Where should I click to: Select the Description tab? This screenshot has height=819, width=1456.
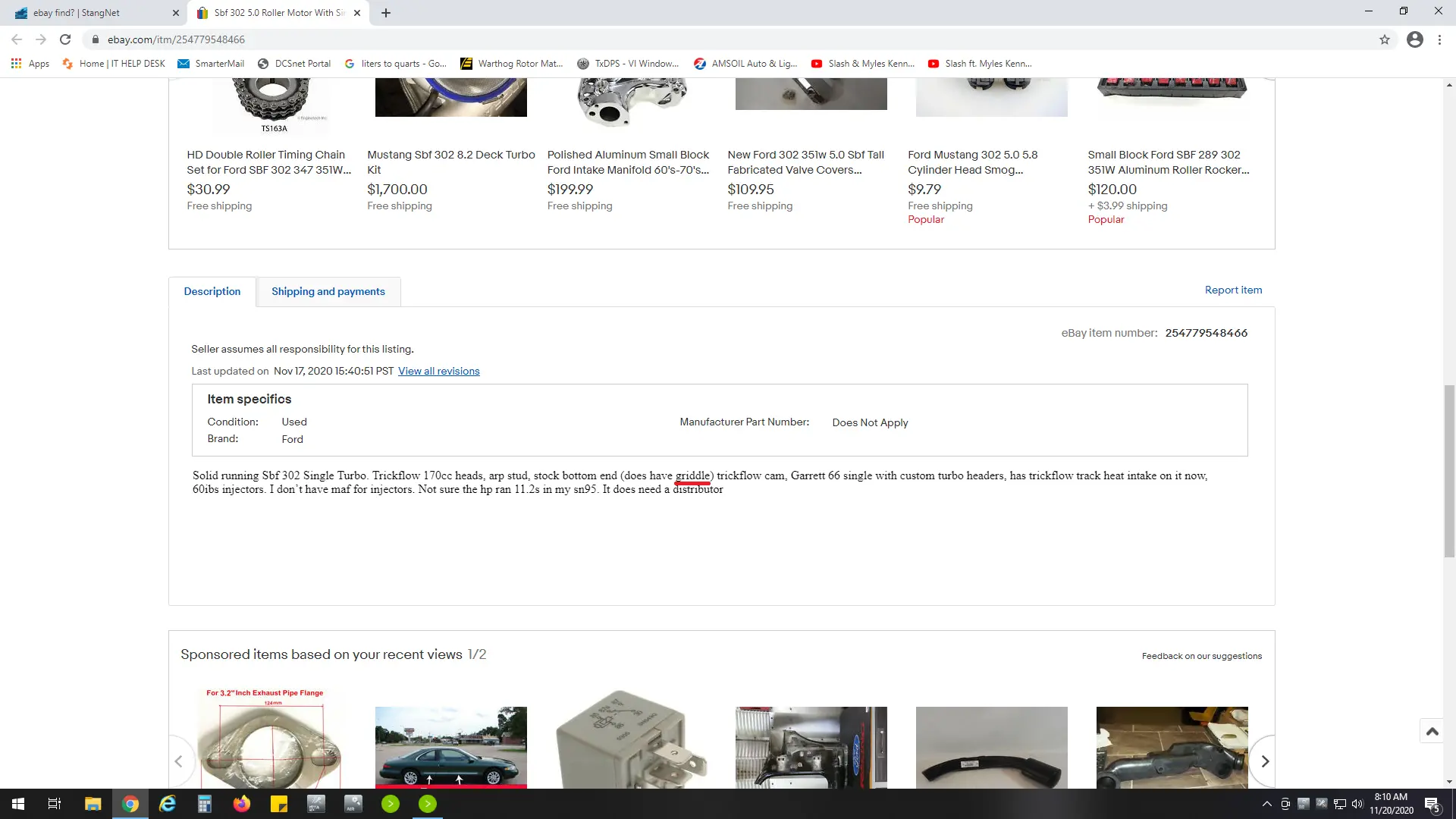(x=212, y=292)
